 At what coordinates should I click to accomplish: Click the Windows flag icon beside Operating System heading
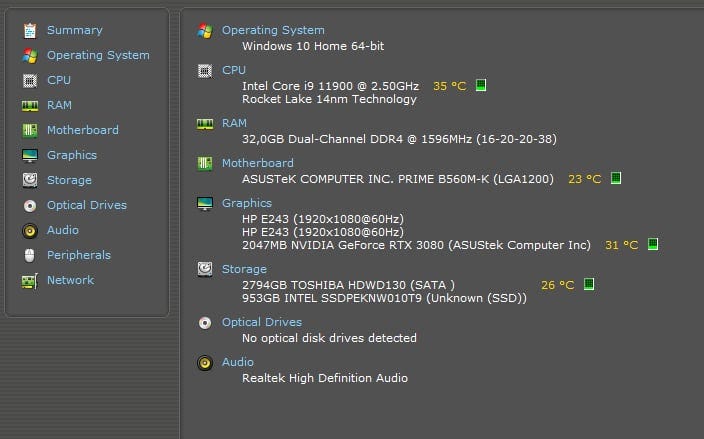[x=205, y=31]
